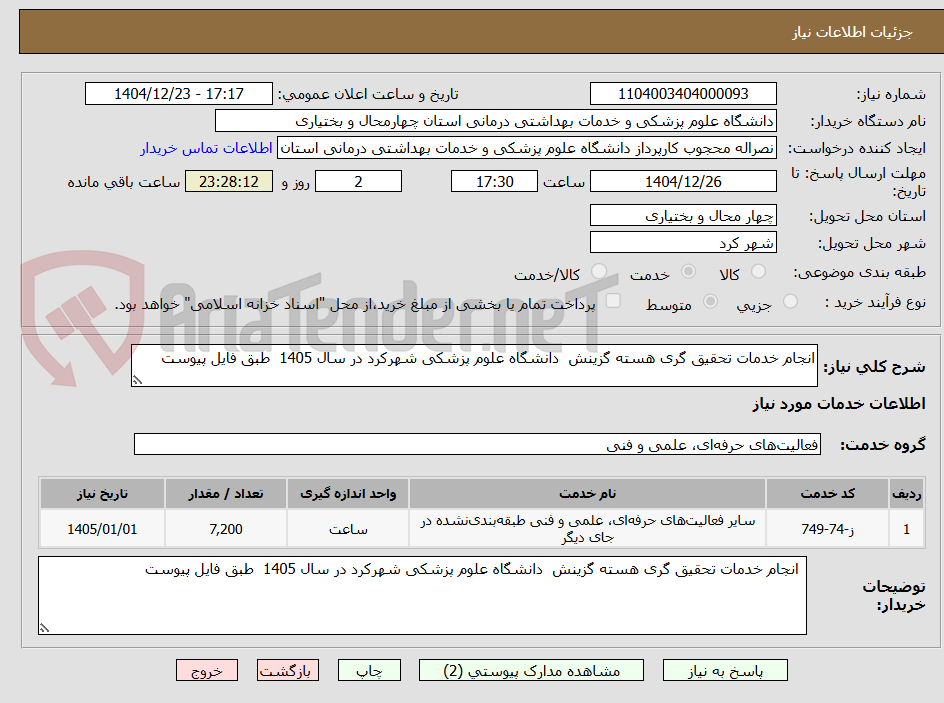Select the 'خدمت' radio button
This screenshot has height=703, width=944.
point(688,271)
